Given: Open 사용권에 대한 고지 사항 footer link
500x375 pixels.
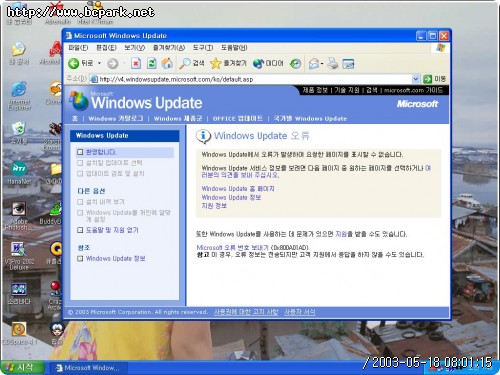Looking at the screenshot, I should point(246,312).
